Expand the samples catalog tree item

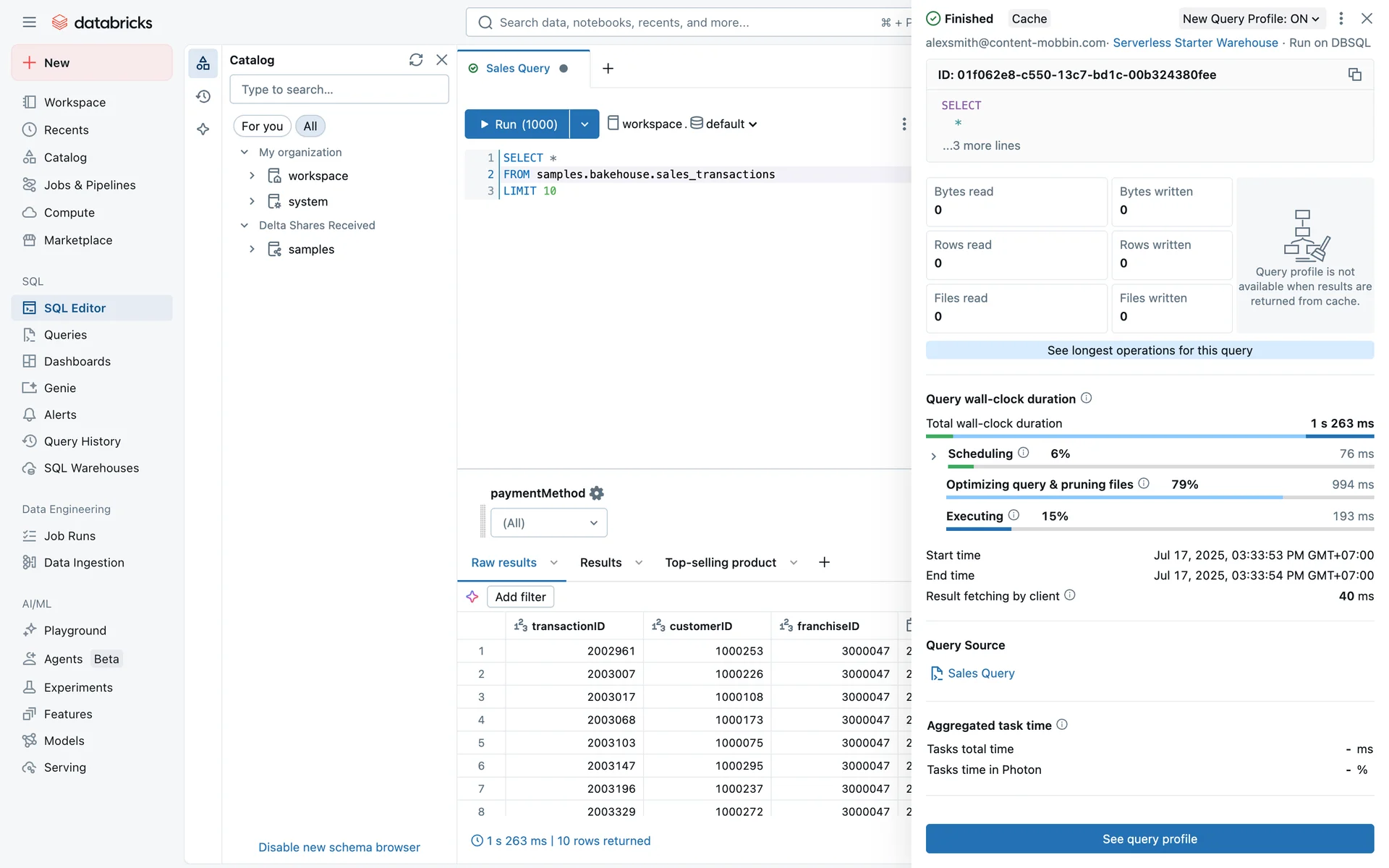252,250
